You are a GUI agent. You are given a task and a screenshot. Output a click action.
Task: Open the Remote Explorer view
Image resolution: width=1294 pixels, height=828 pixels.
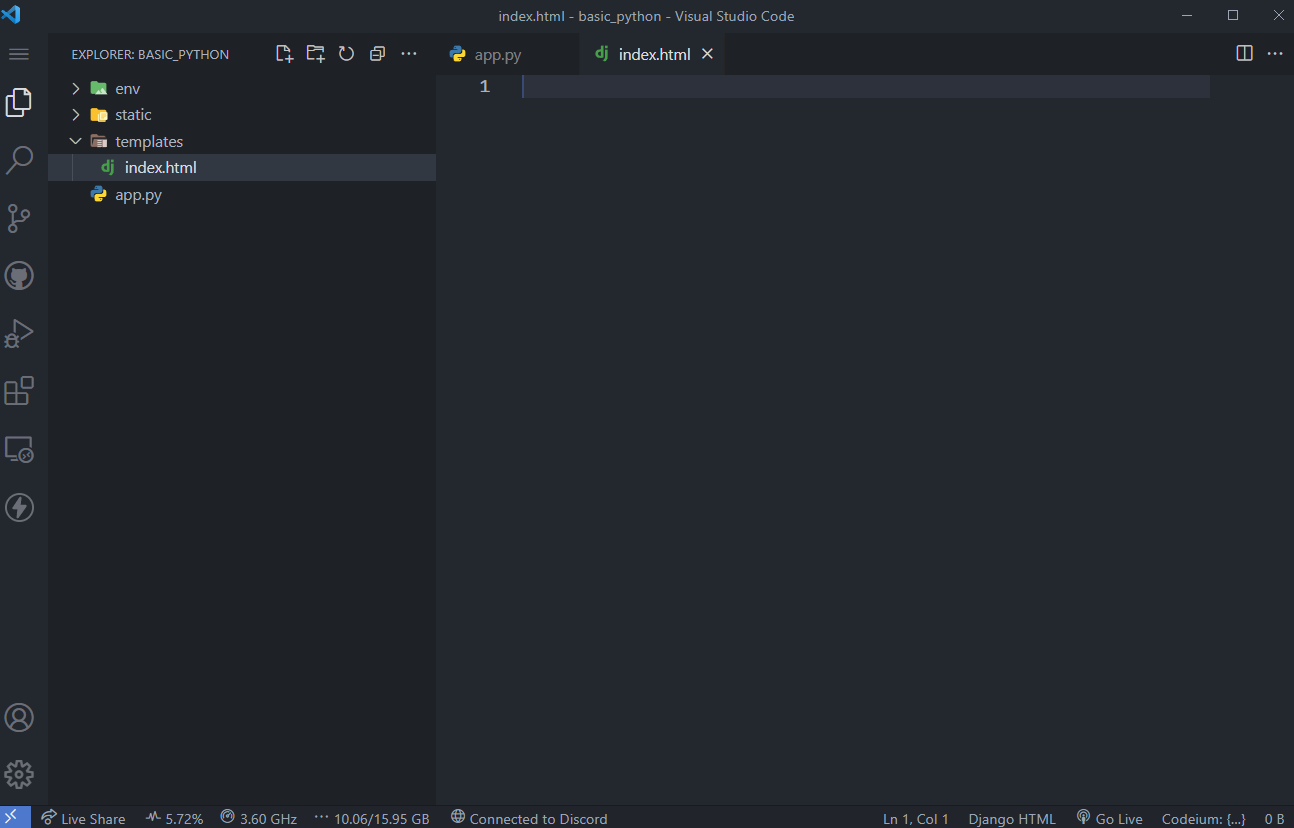coord(19,450)
